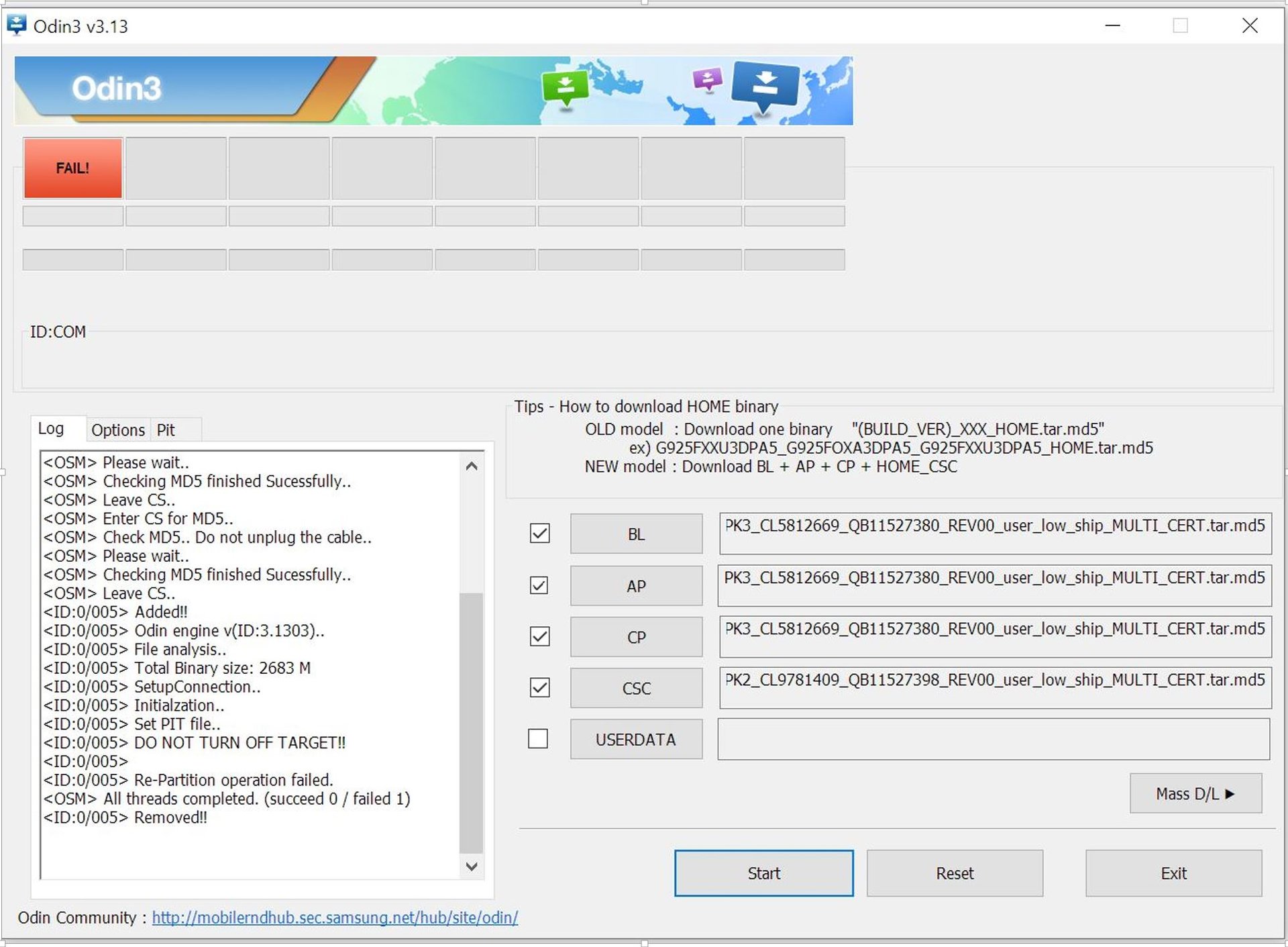This screenshot has height=947, width=1288.
Task: Click log line 'DO NOT TURN OFF TARGET!!'
Action: pyautogui.click(x=195, y=742)
